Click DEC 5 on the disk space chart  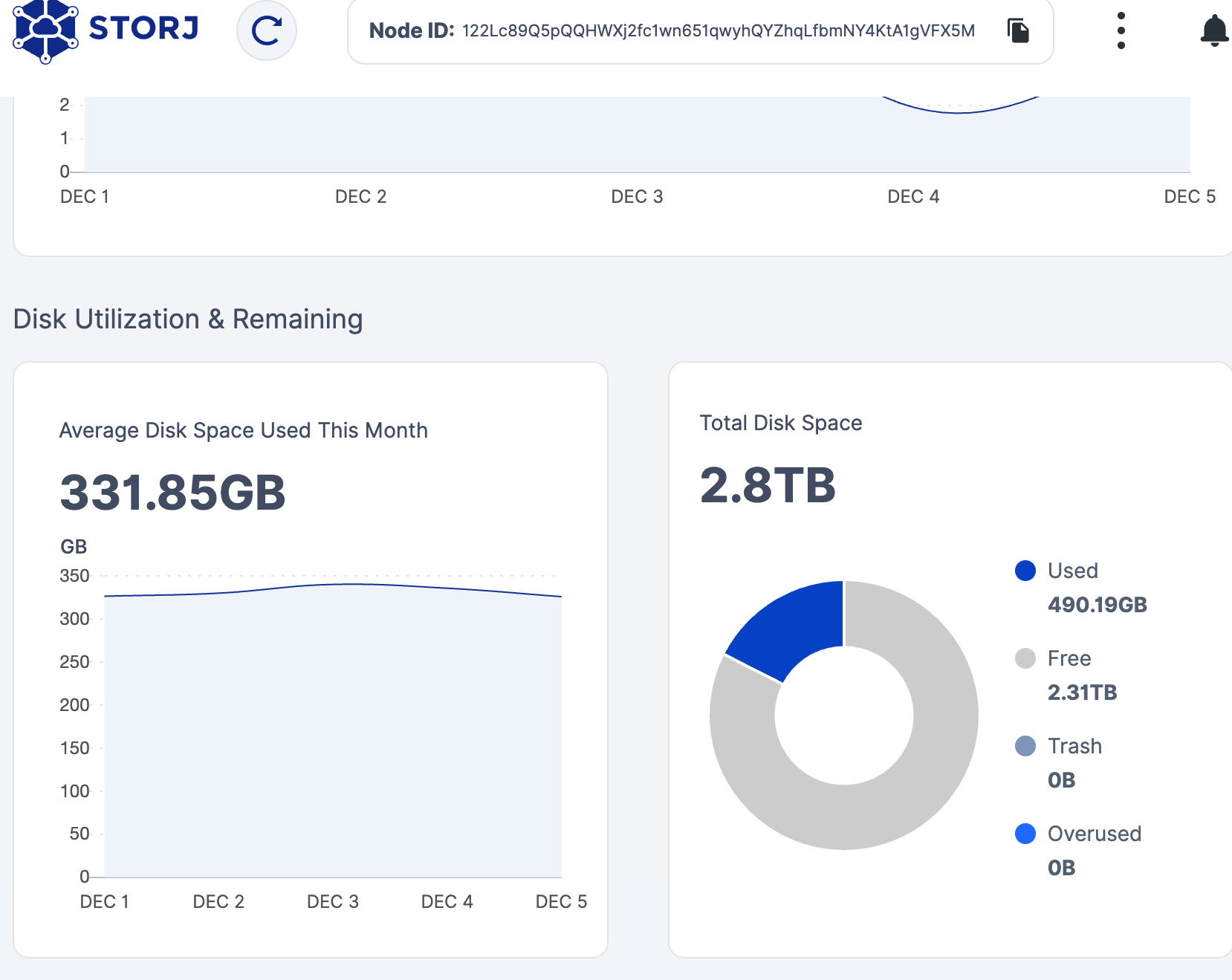[561, 901]
